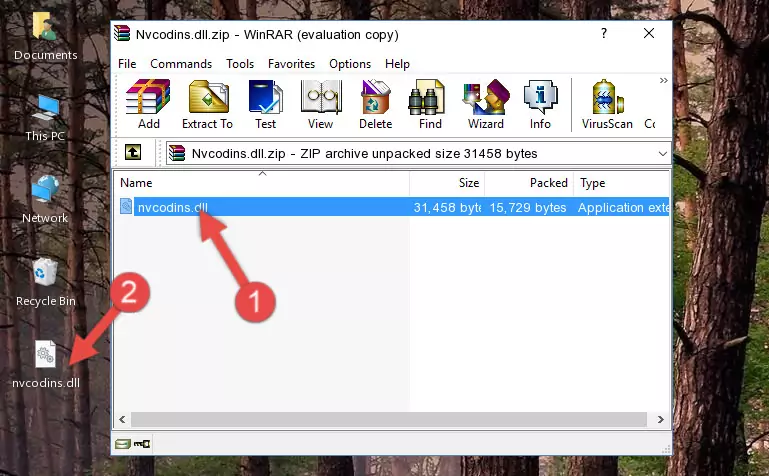This screenshot has height=476, width=769.
Task: Sort by Size column header
Action: pos(447,183)
